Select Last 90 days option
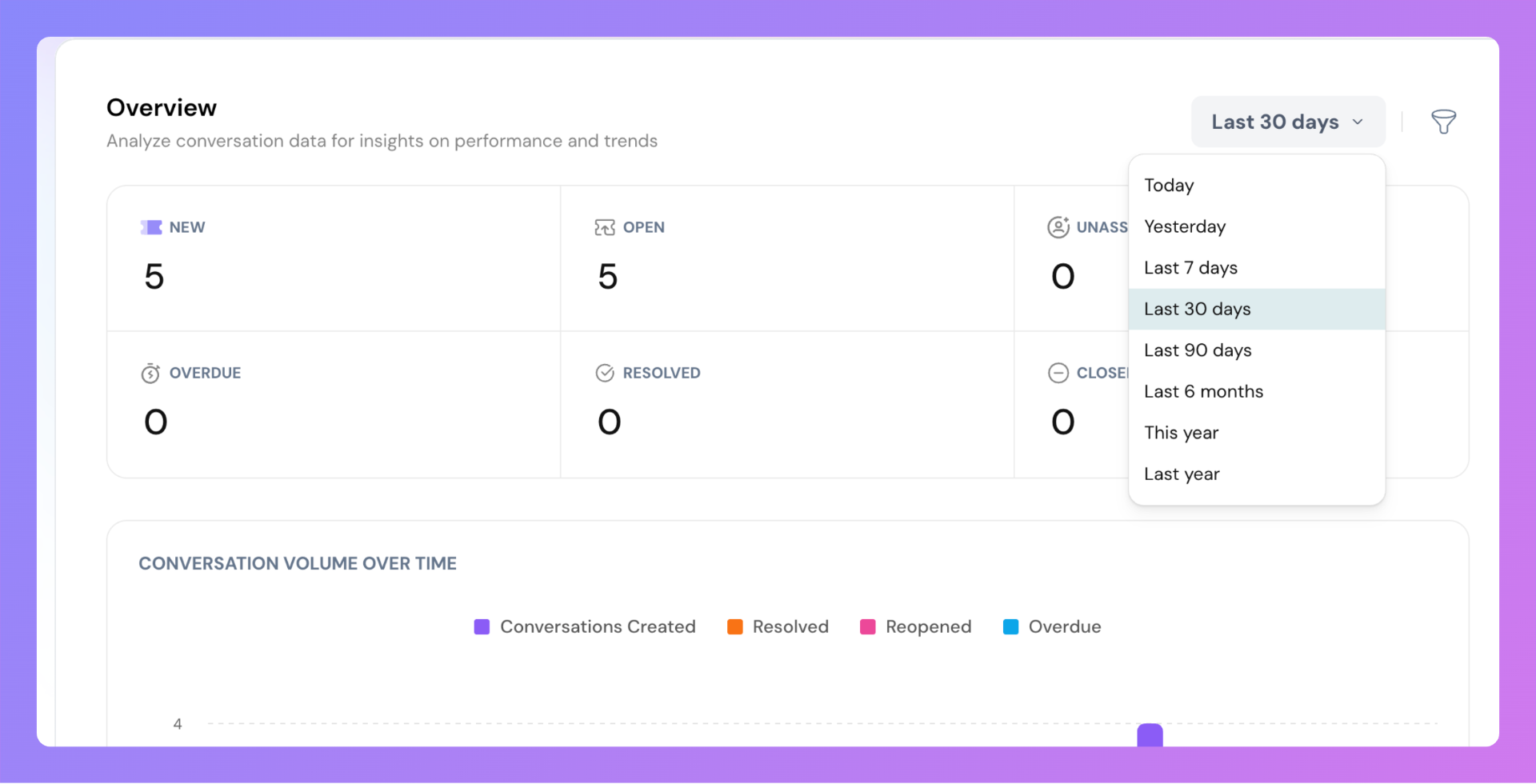Screen dimensions: 1536x784 click(x=1198, y=350)
